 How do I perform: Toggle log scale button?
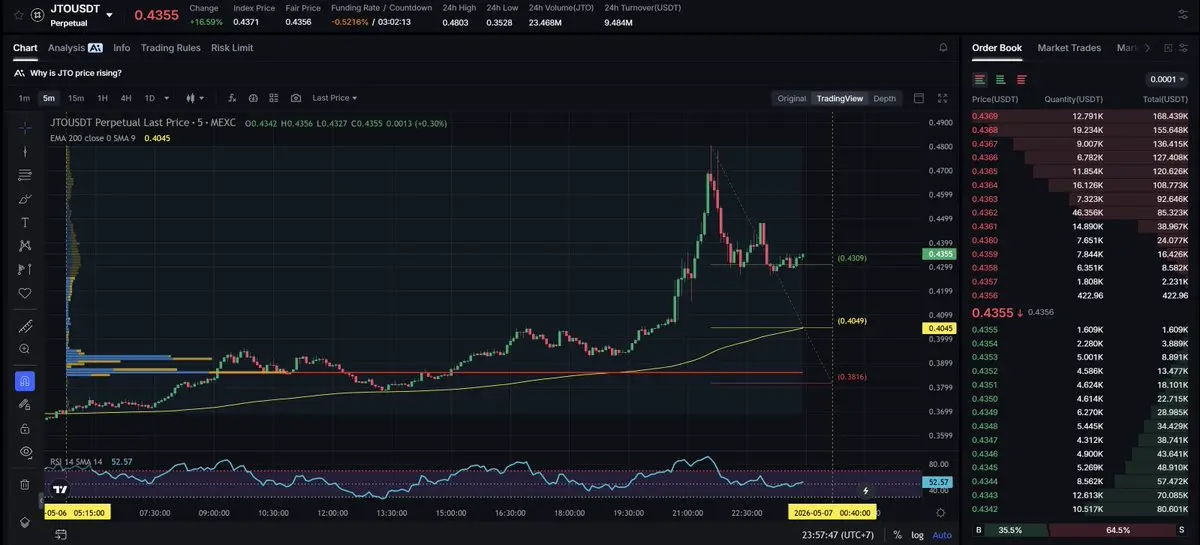(917, 535)
